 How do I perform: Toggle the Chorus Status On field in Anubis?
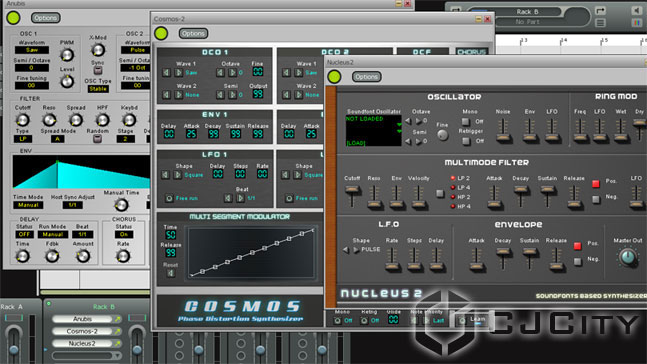[x=124, y=234]
